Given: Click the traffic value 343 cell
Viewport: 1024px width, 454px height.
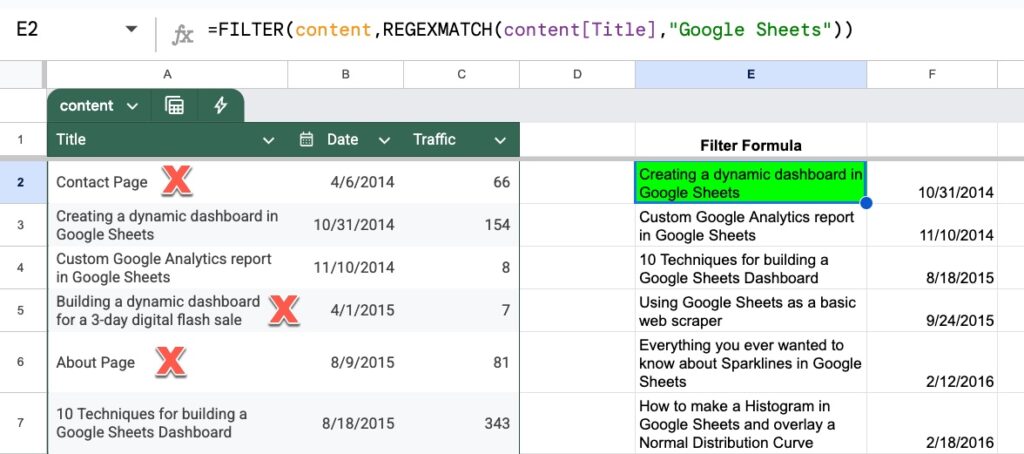Looking at the screenshot, I should click(497, 423).
